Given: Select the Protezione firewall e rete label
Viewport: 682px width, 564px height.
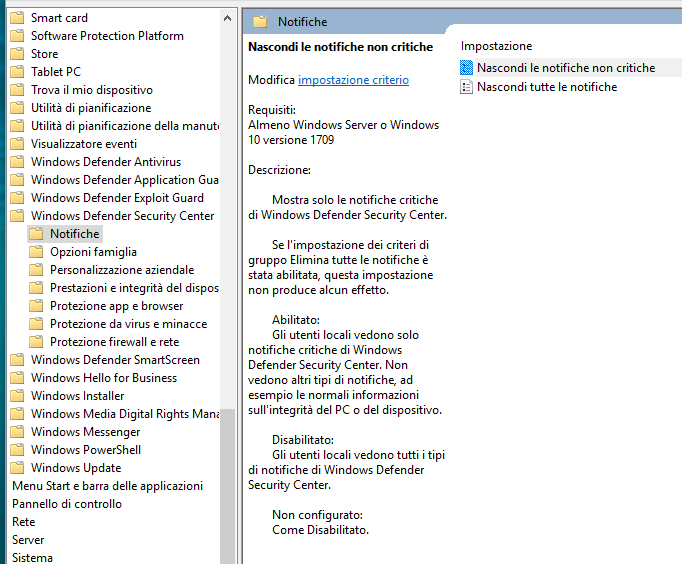Looking at the screenshot, I should [x=114, y=342].
